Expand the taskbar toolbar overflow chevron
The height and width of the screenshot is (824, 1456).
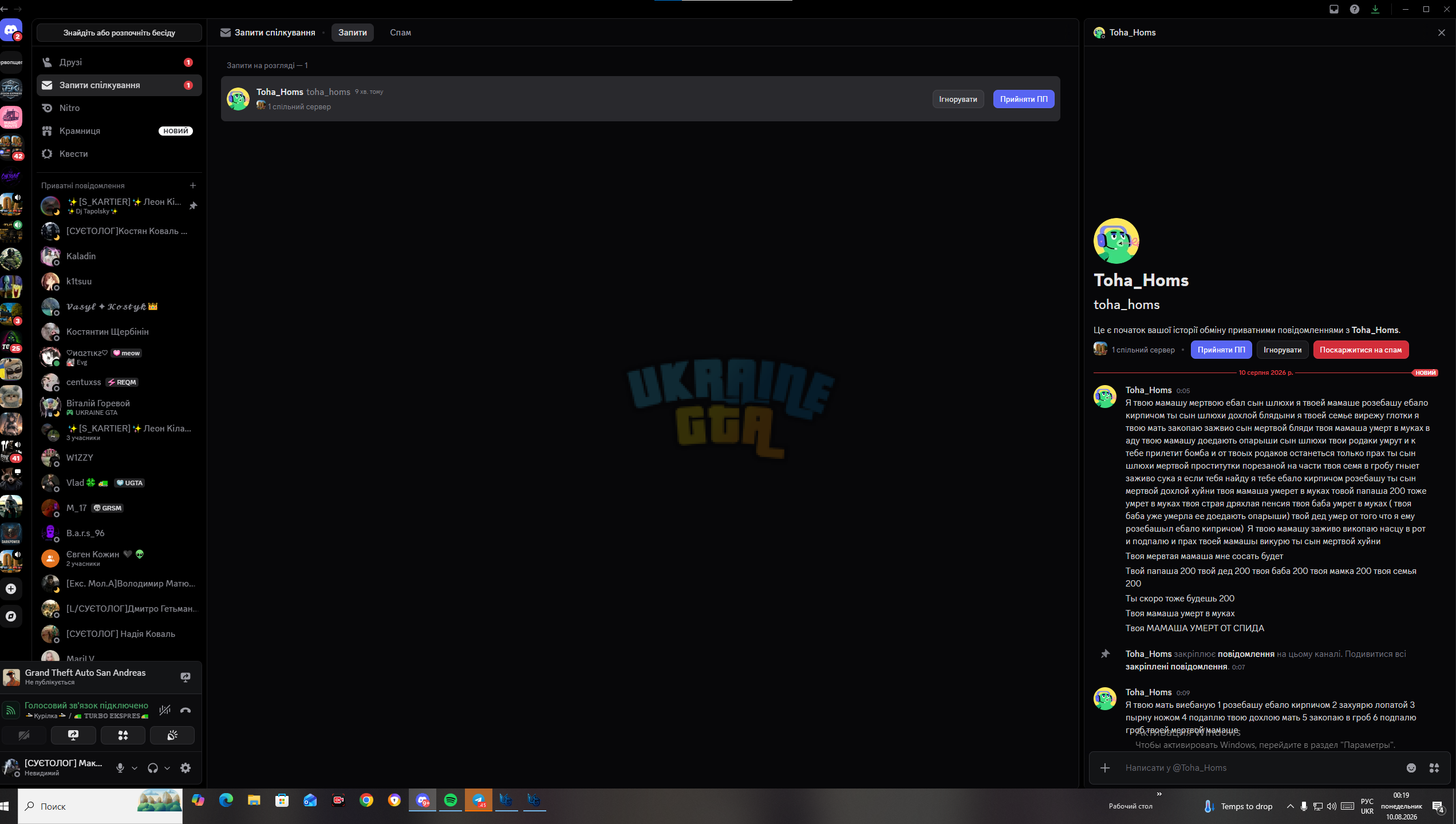pos(1159,794)
